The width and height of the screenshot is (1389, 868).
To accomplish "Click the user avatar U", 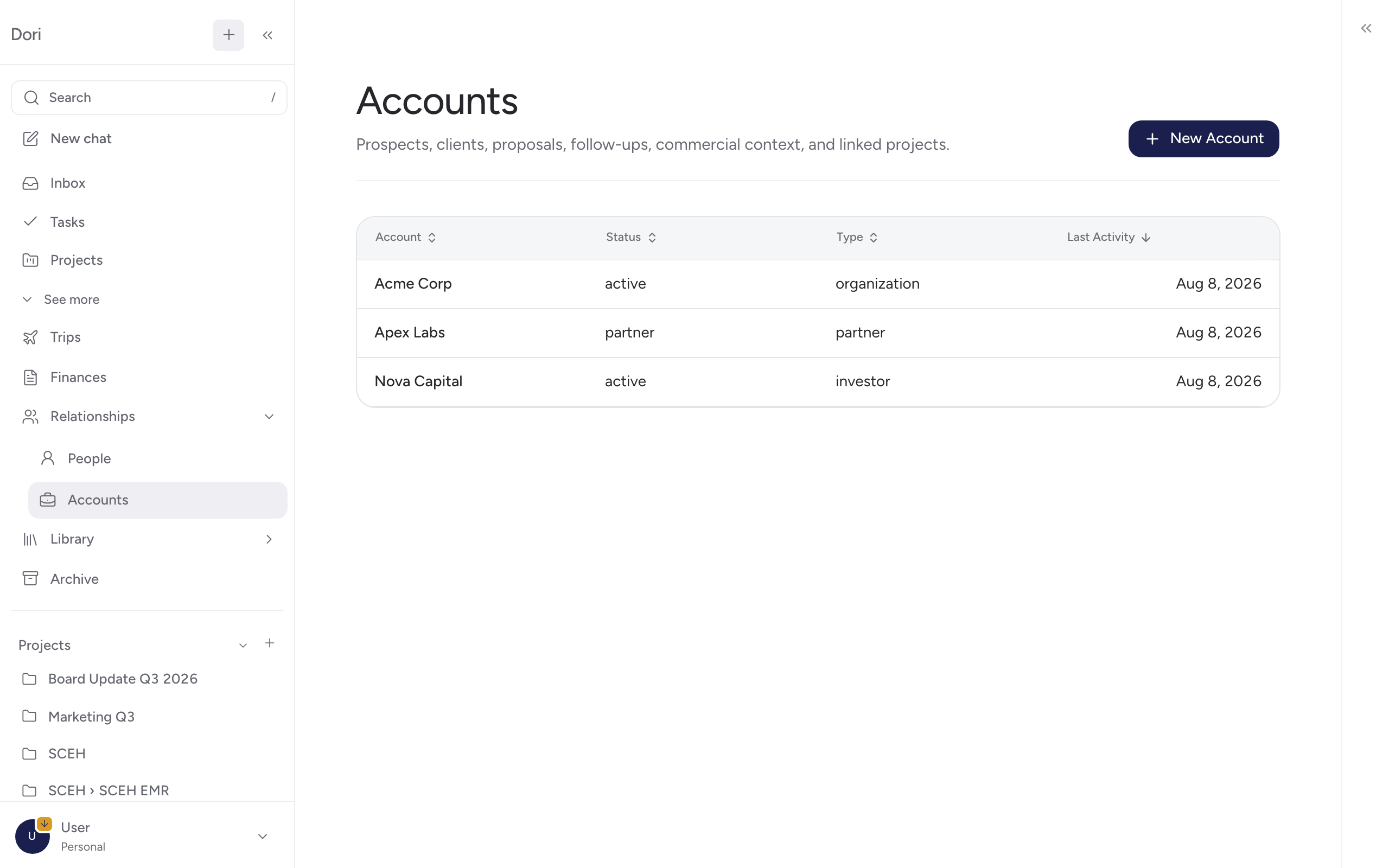I will pos(32,837).
